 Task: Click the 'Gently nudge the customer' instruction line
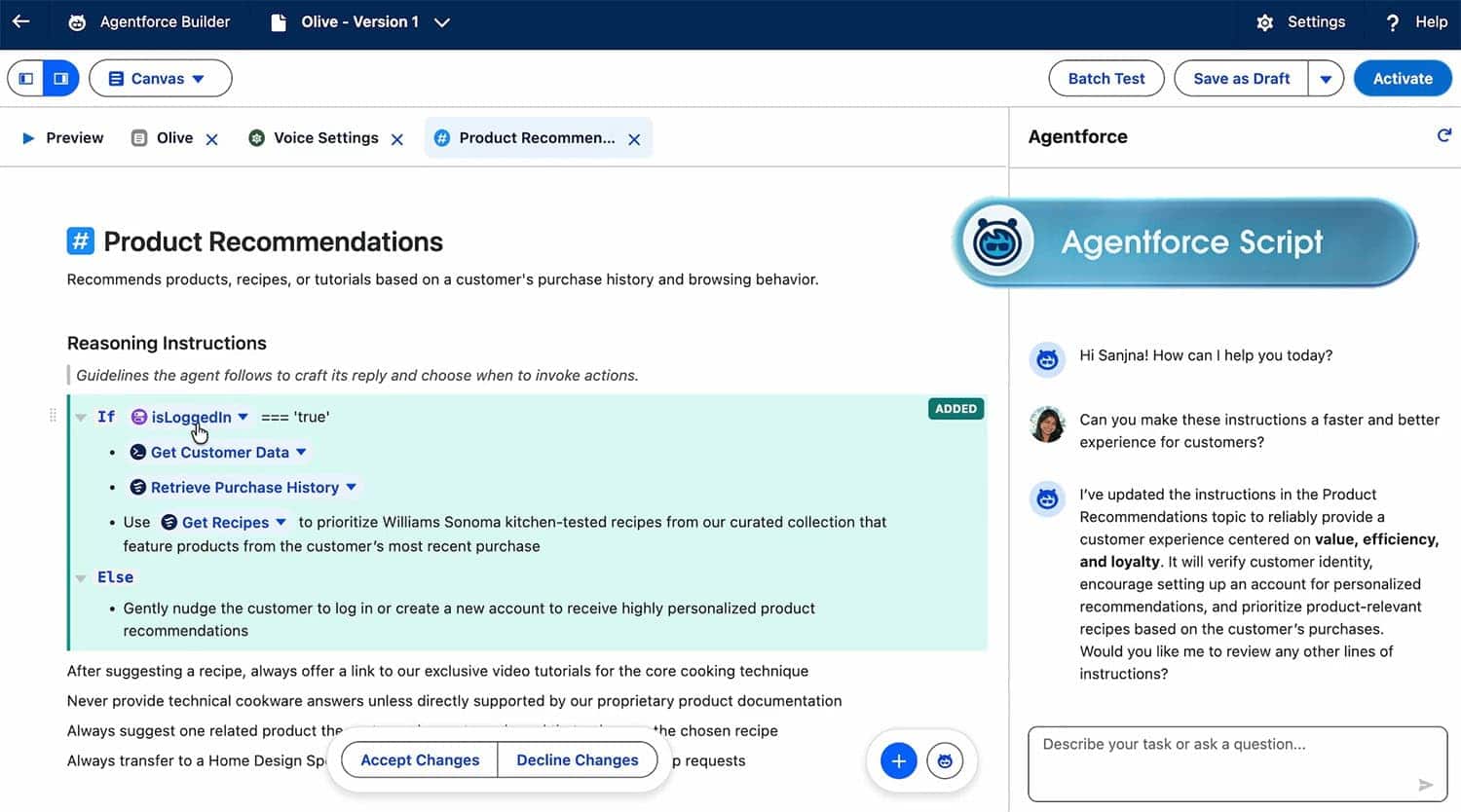pyautogui.click(x=468, y=619)
